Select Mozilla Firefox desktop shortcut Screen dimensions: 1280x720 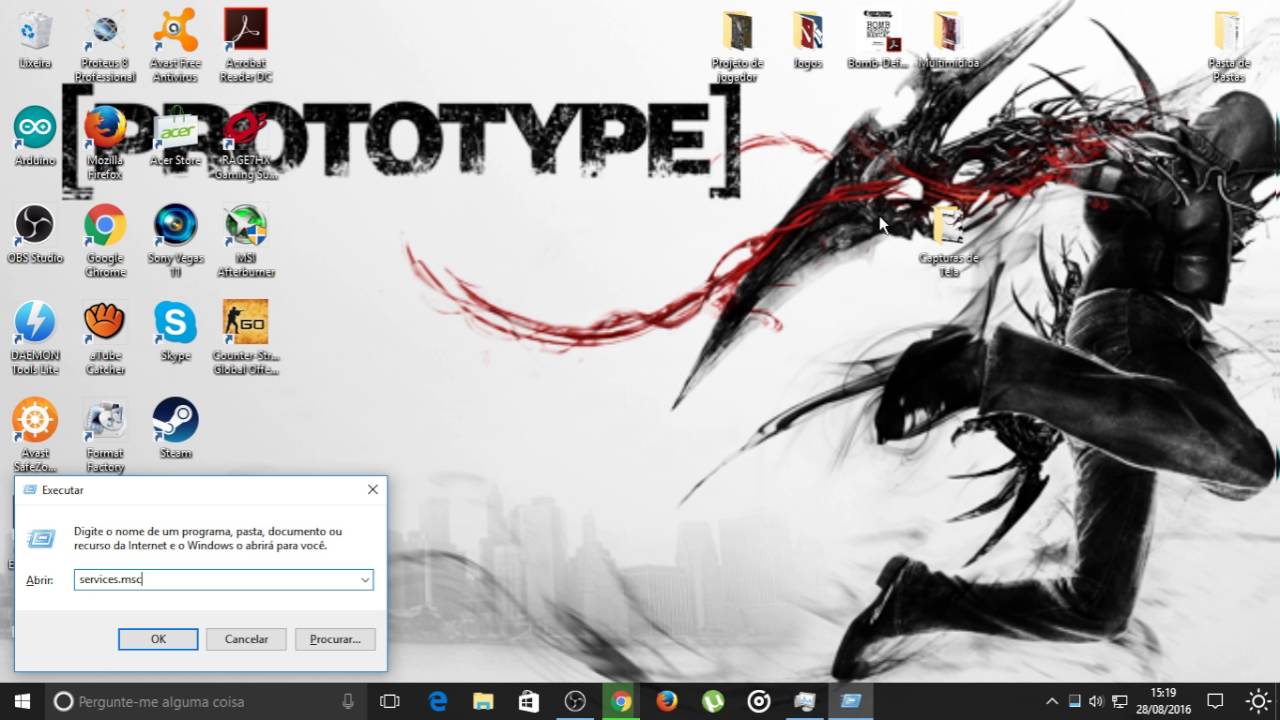click(105, 143)
